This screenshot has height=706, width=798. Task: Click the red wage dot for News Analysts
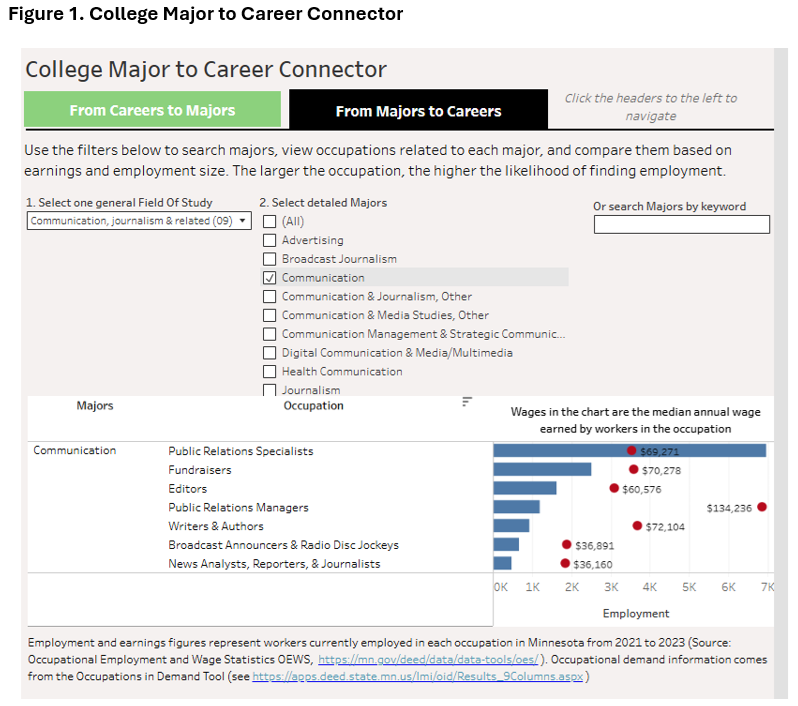pyautogui.click(x=565, y=564)
